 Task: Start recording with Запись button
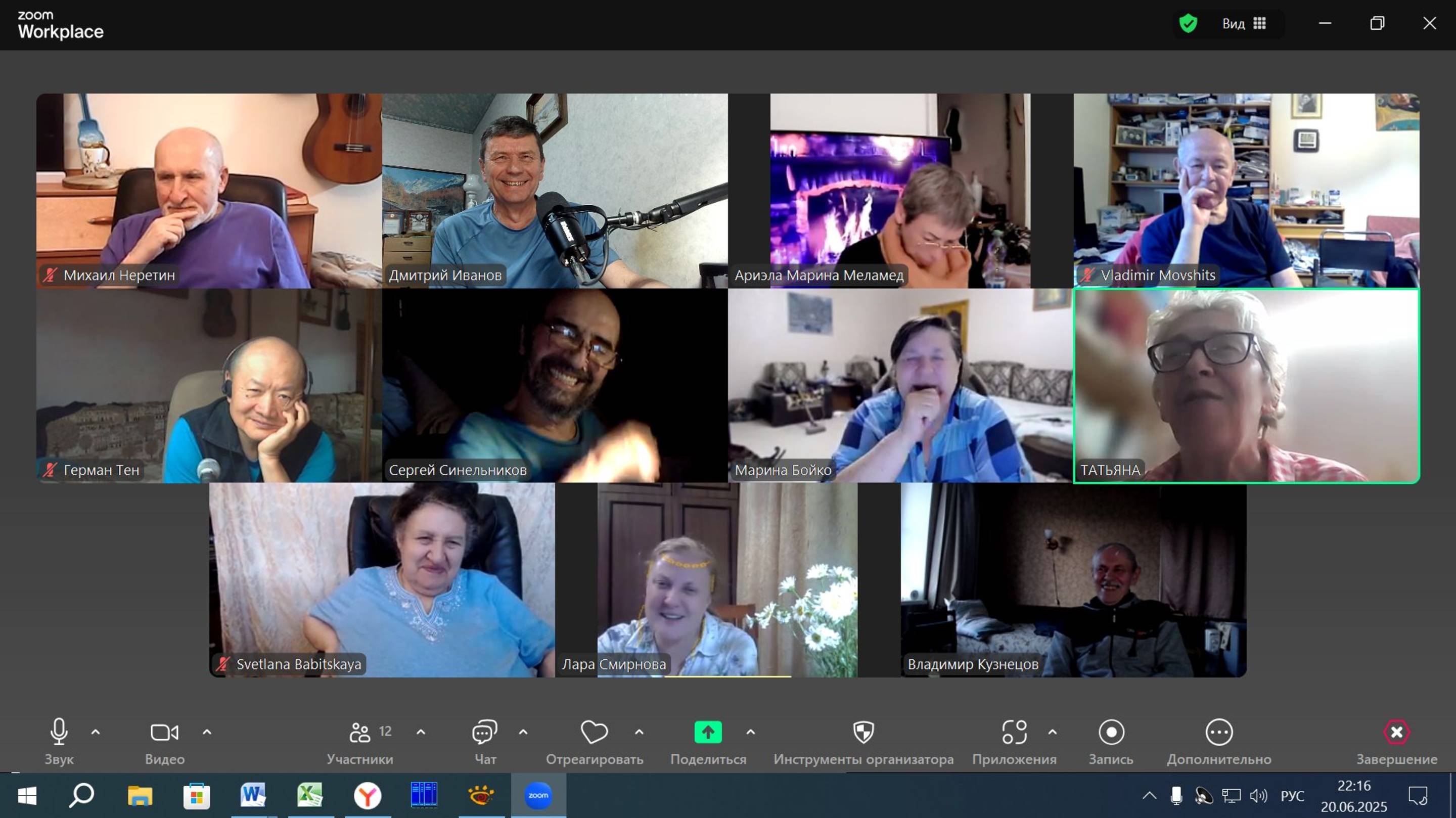pyautogui.click(x=1111, y=733)
